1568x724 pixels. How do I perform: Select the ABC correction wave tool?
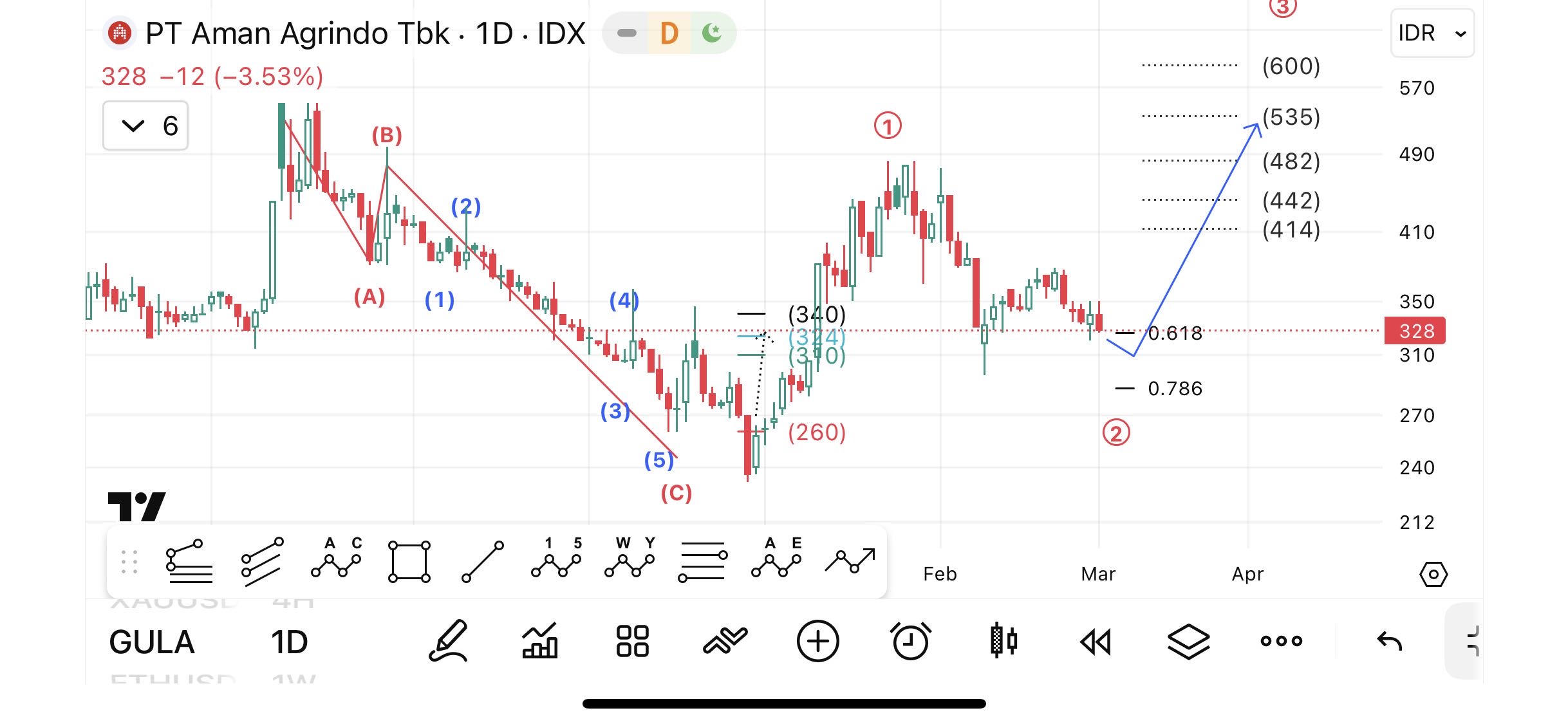point(336,558)
